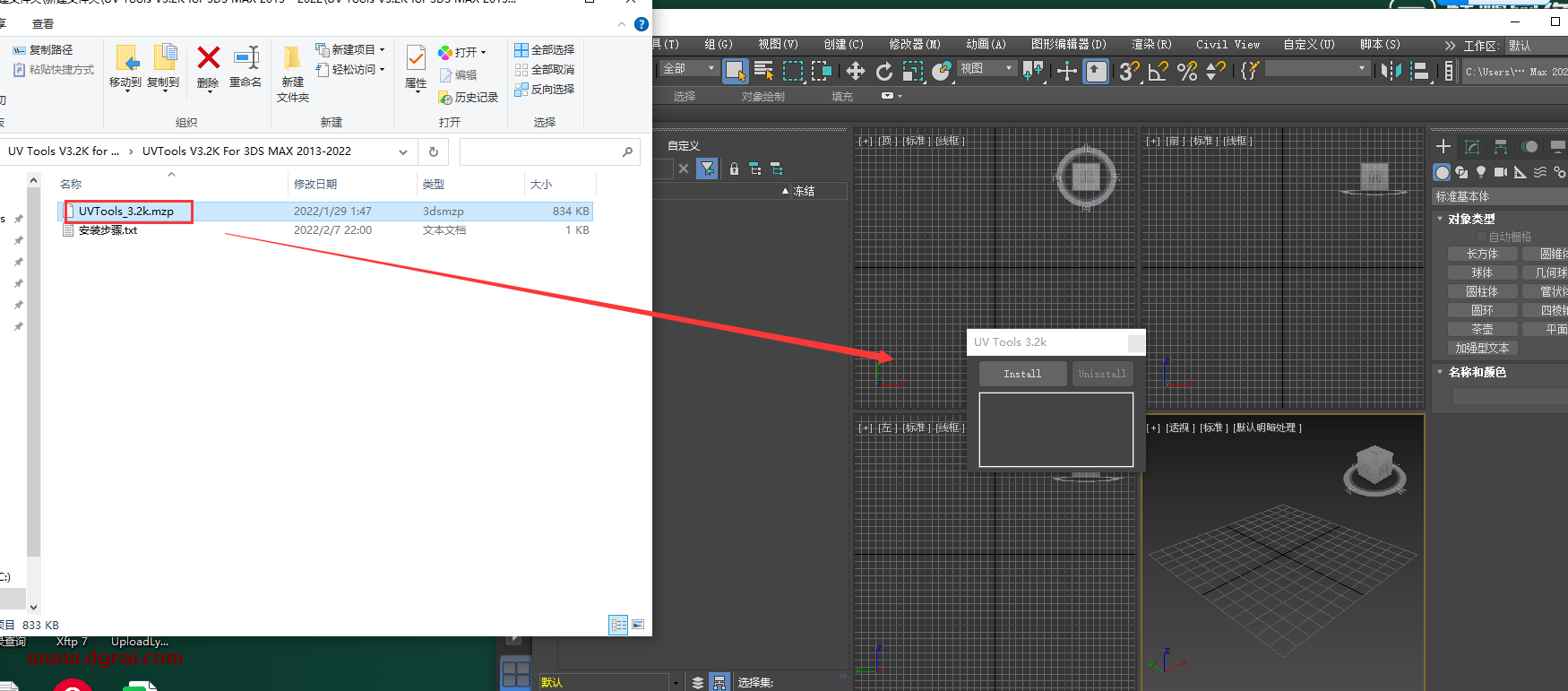Screen dimensions: 1568x691
Task: Open the 修改器(M) menu
Action: pos(915,44)
